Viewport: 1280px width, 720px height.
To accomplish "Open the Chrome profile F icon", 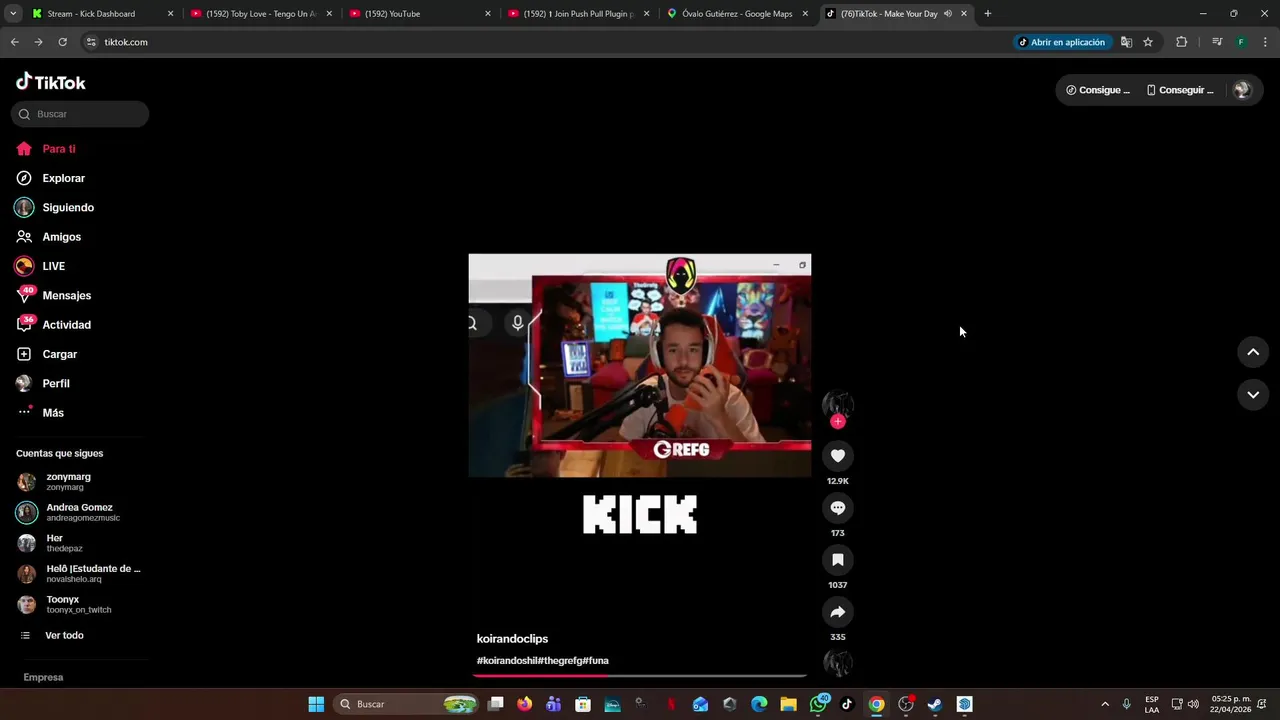I will pyautogui.click(x=1241, y=42).
